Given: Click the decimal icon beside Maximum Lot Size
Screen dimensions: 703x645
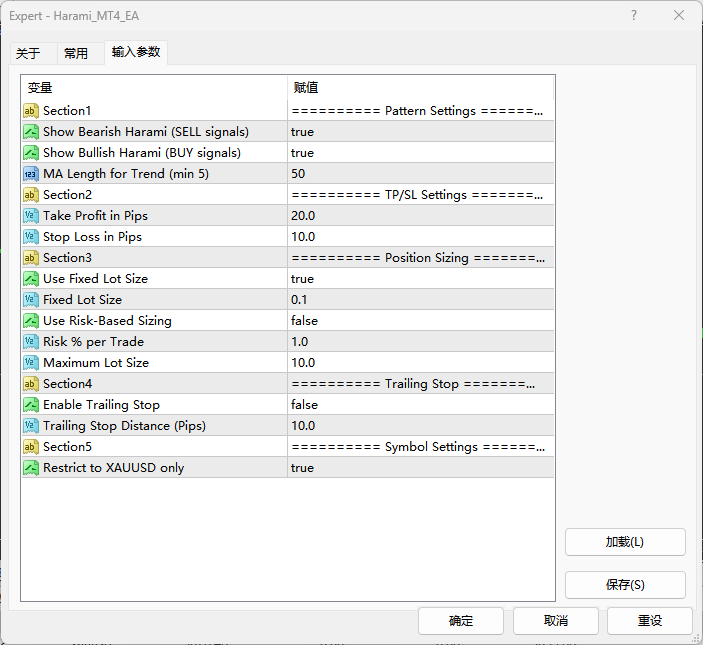Looking at the screenshot, I should click(x=31, y=363).
